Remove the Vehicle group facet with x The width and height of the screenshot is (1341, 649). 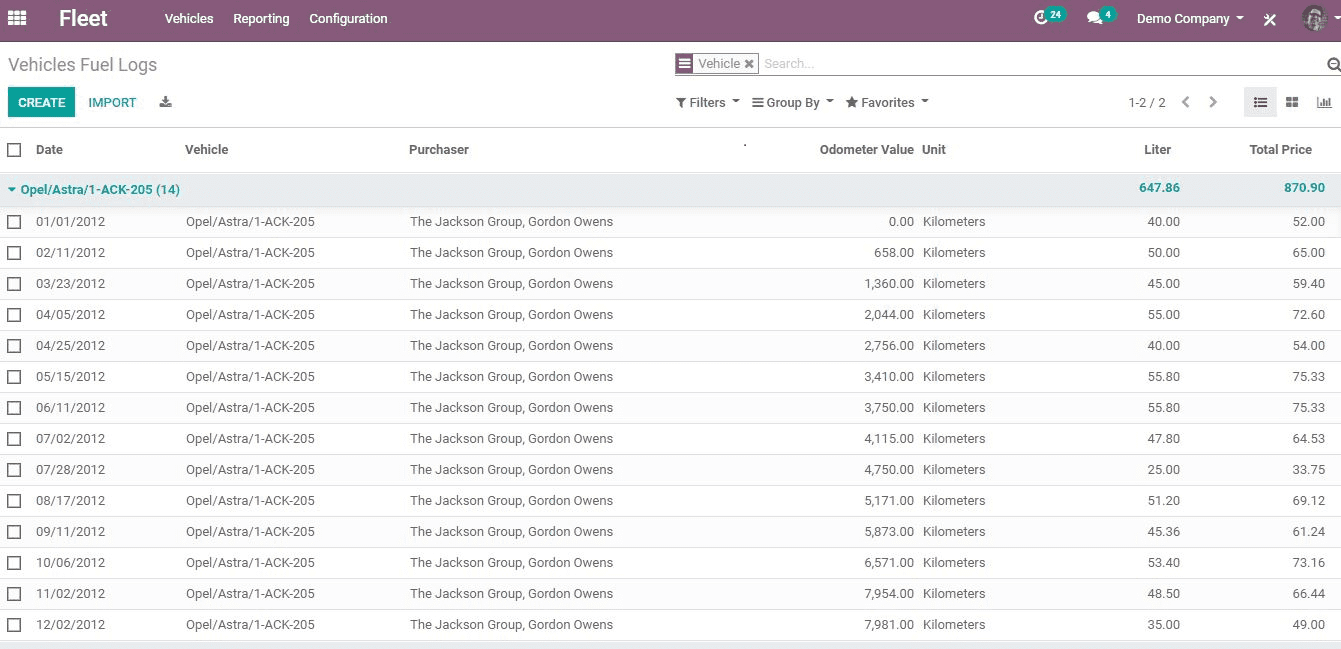click(x=749, y=64)
